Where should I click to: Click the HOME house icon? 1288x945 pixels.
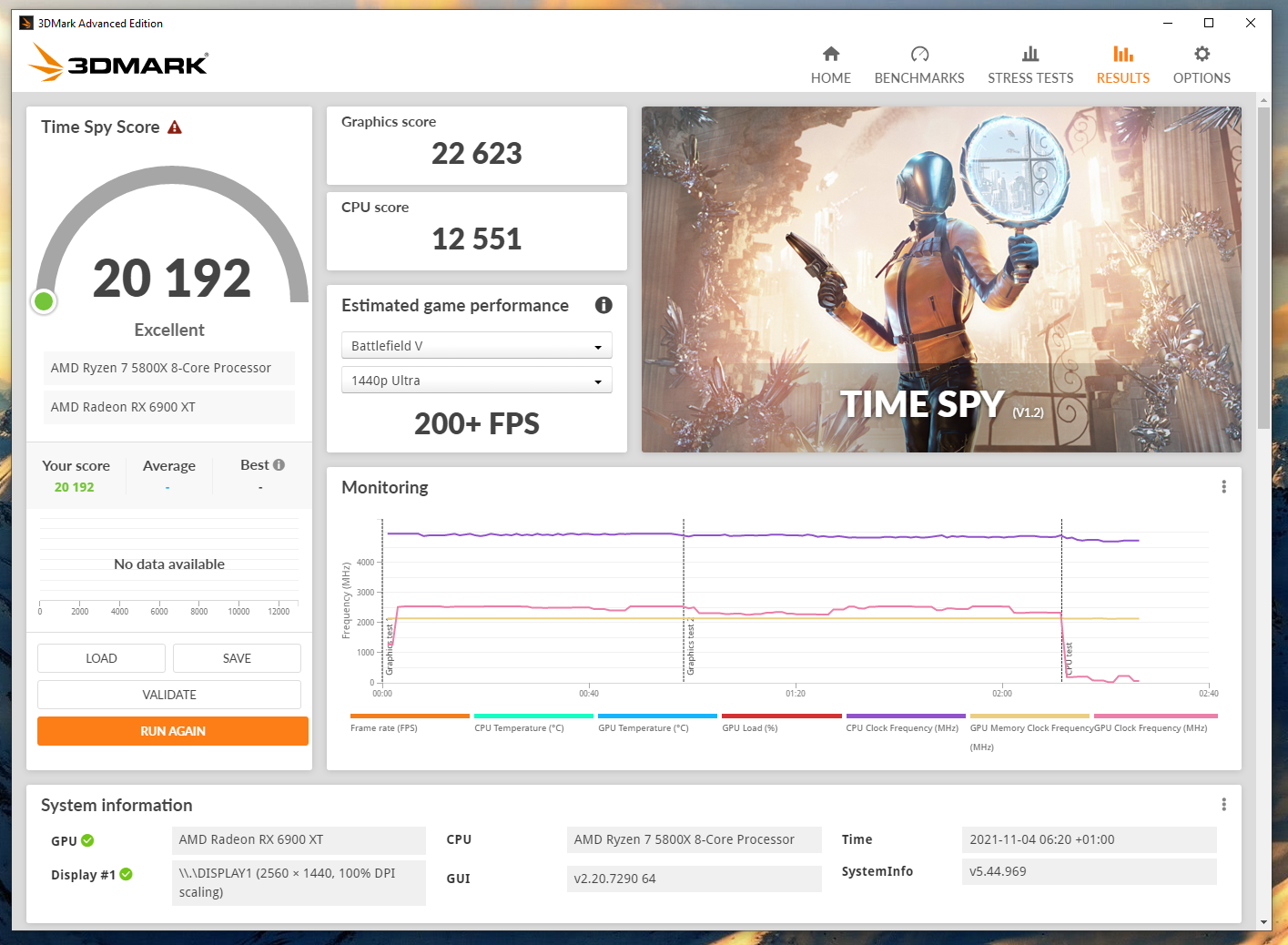(x=831, y=54)
